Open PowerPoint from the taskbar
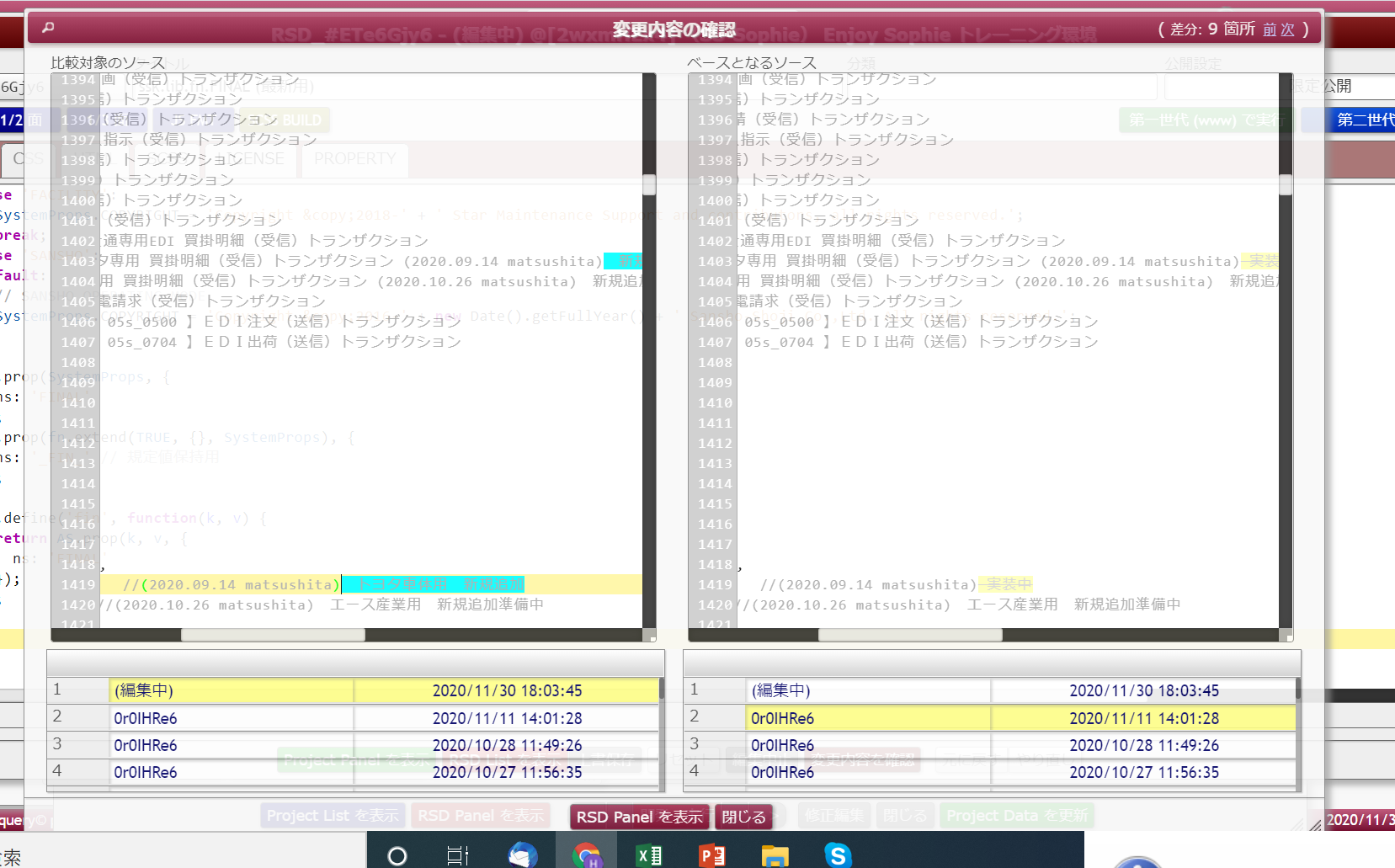Image resolution: width=1395 pixels, height=868 pixels. (712, 855)
